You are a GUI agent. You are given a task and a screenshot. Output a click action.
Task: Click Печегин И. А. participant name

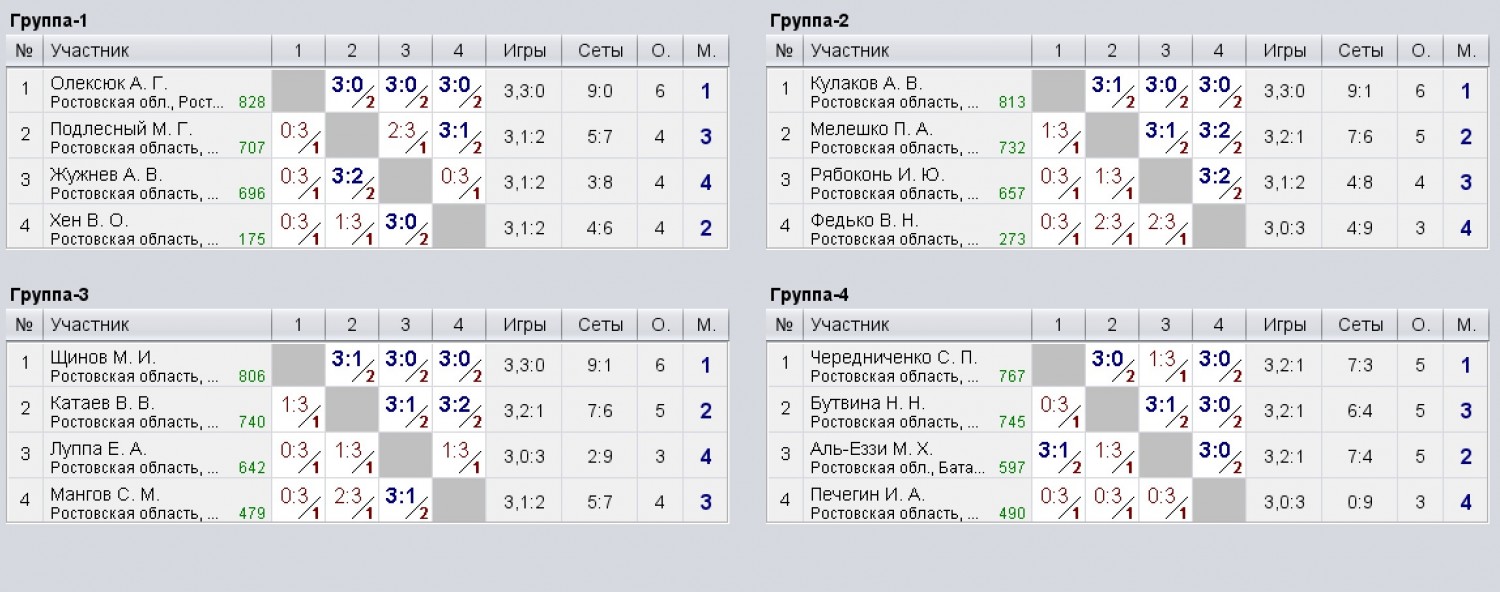click(x=868, y=494)
